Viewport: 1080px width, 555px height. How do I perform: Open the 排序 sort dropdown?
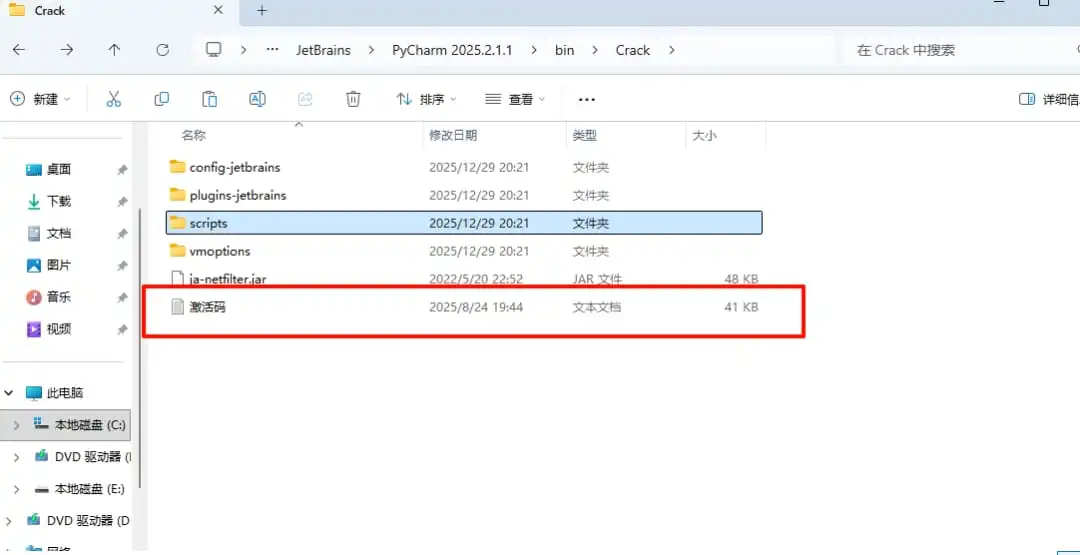426,99
